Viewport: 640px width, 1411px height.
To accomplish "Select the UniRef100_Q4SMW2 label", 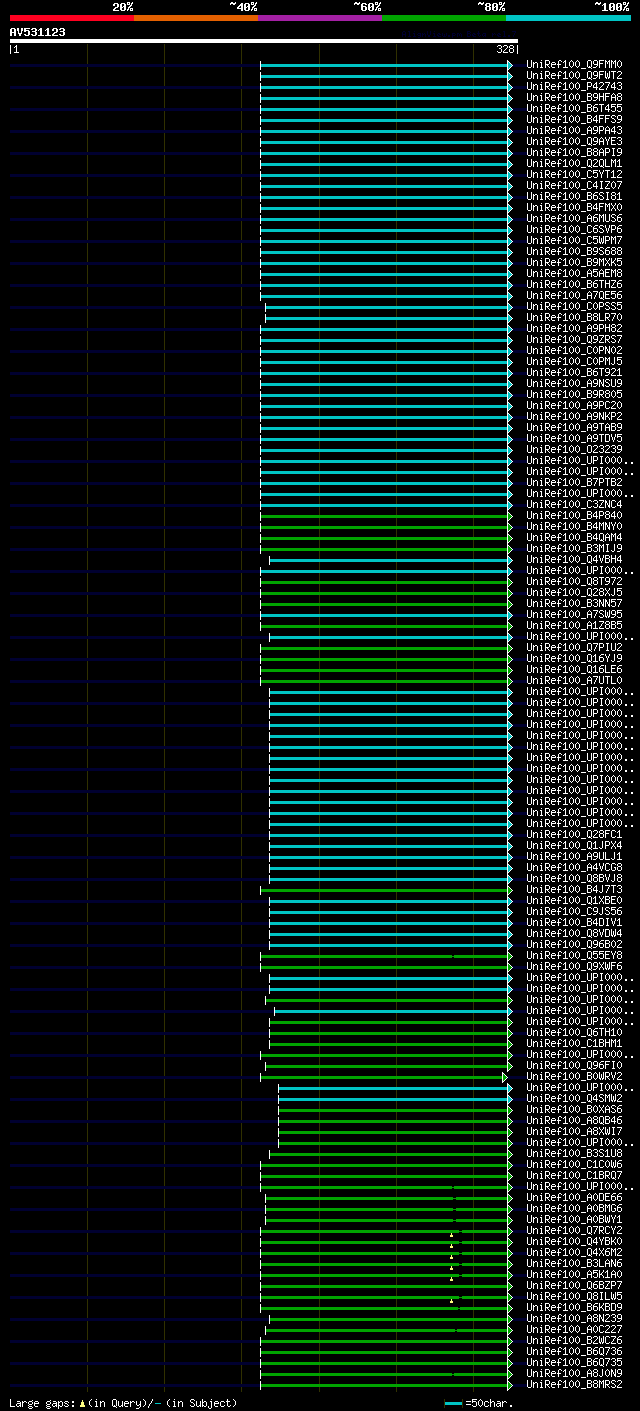I will coord(574,1099).
